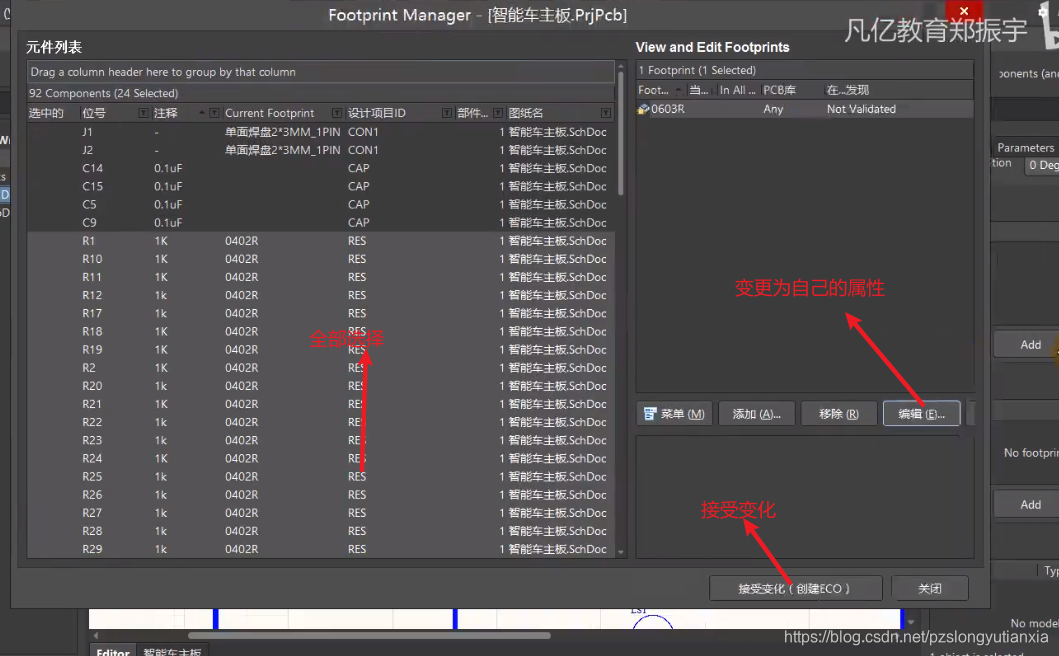Open the 注释 column filter dropdown
Screen dimensions: 1059x656
tap(214, 114)
